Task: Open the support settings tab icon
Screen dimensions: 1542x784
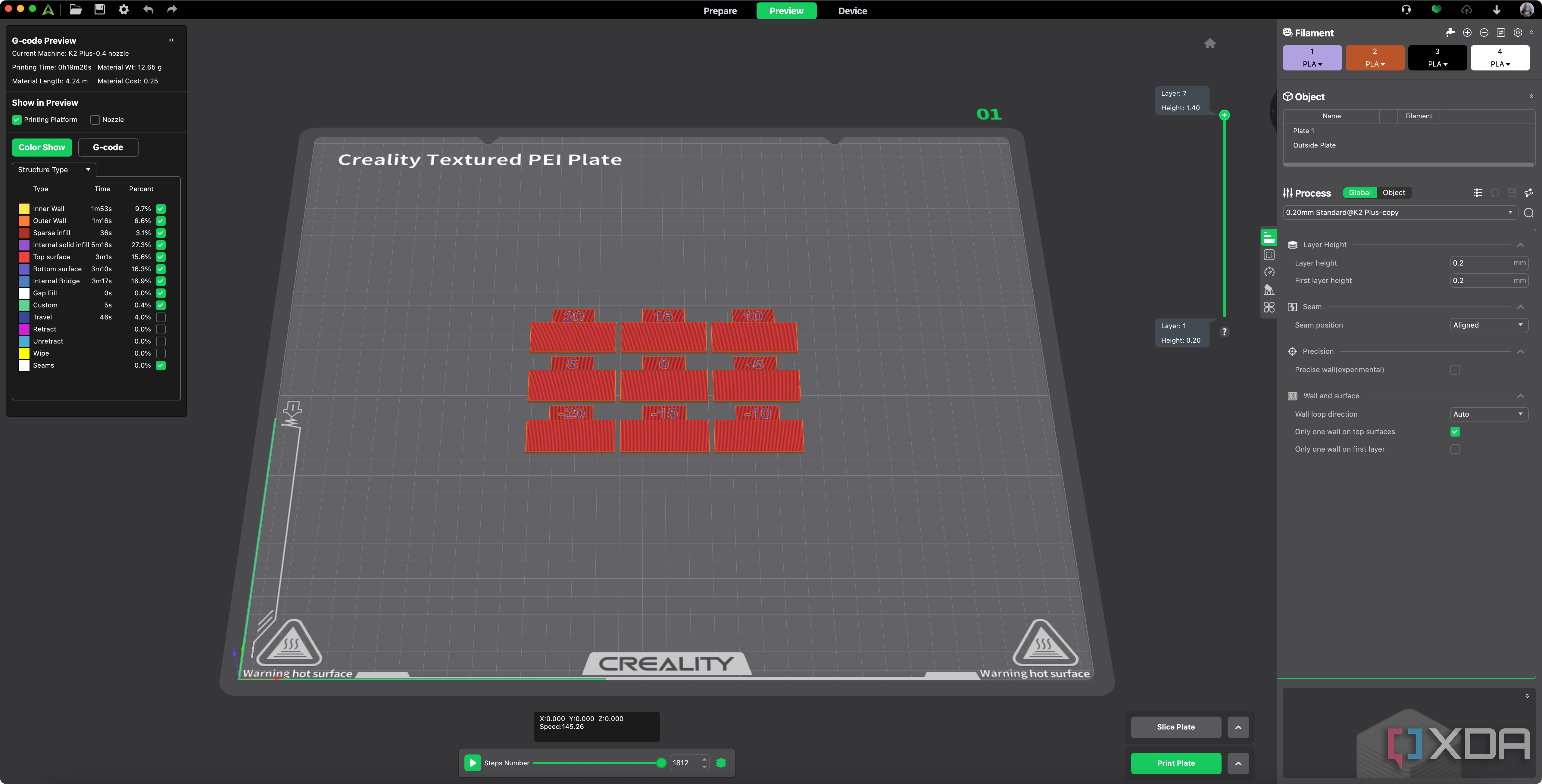Action: click(1269, 290)
